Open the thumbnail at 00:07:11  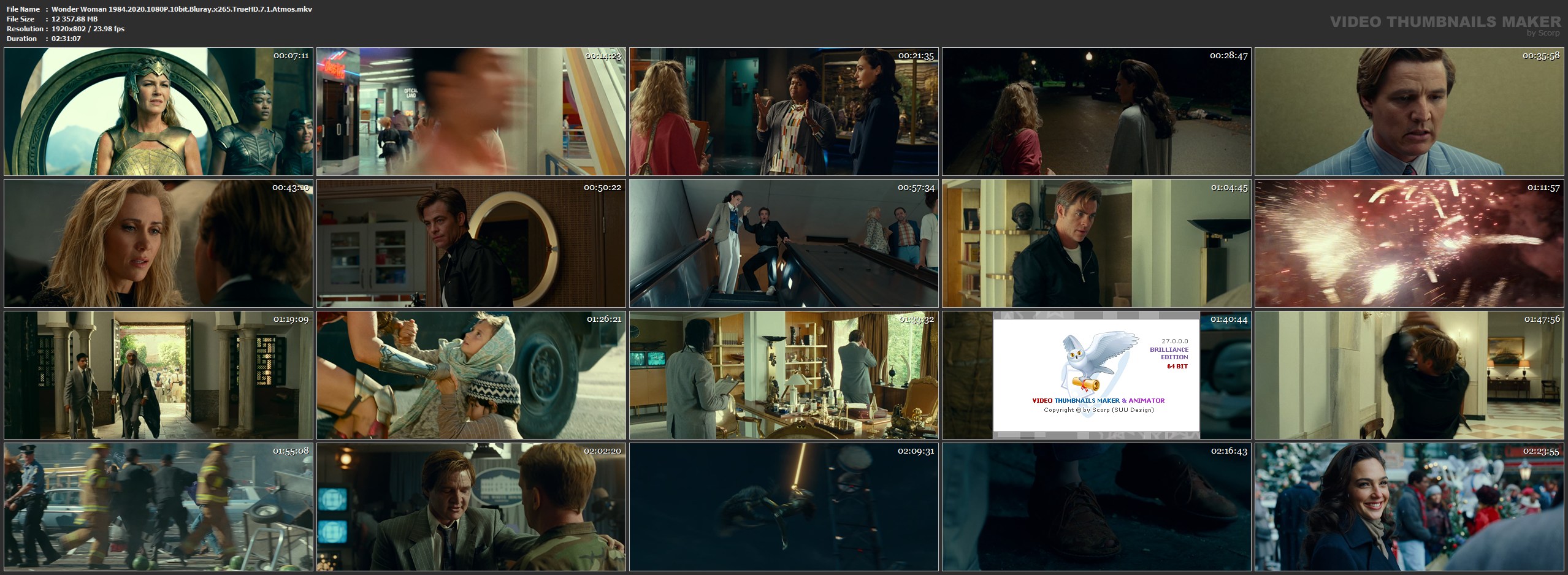[158, 112]
